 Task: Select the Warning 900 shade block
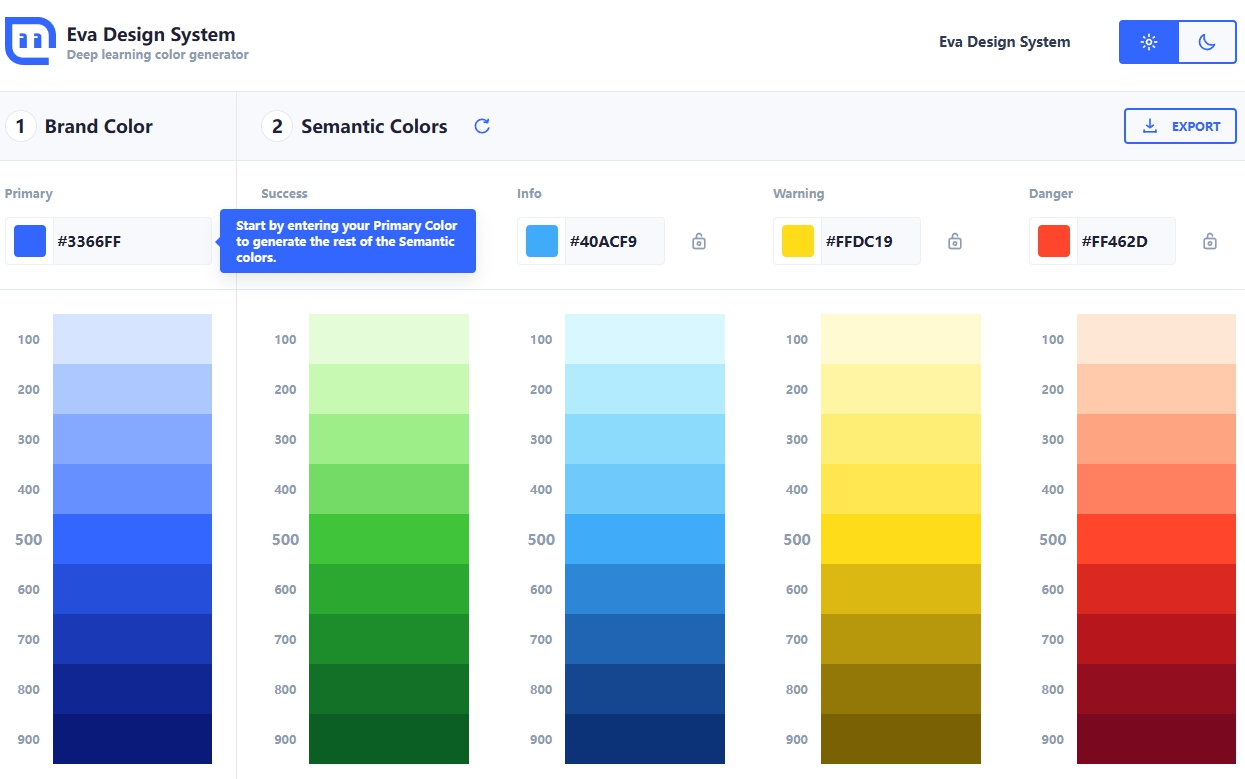(901, 739)
